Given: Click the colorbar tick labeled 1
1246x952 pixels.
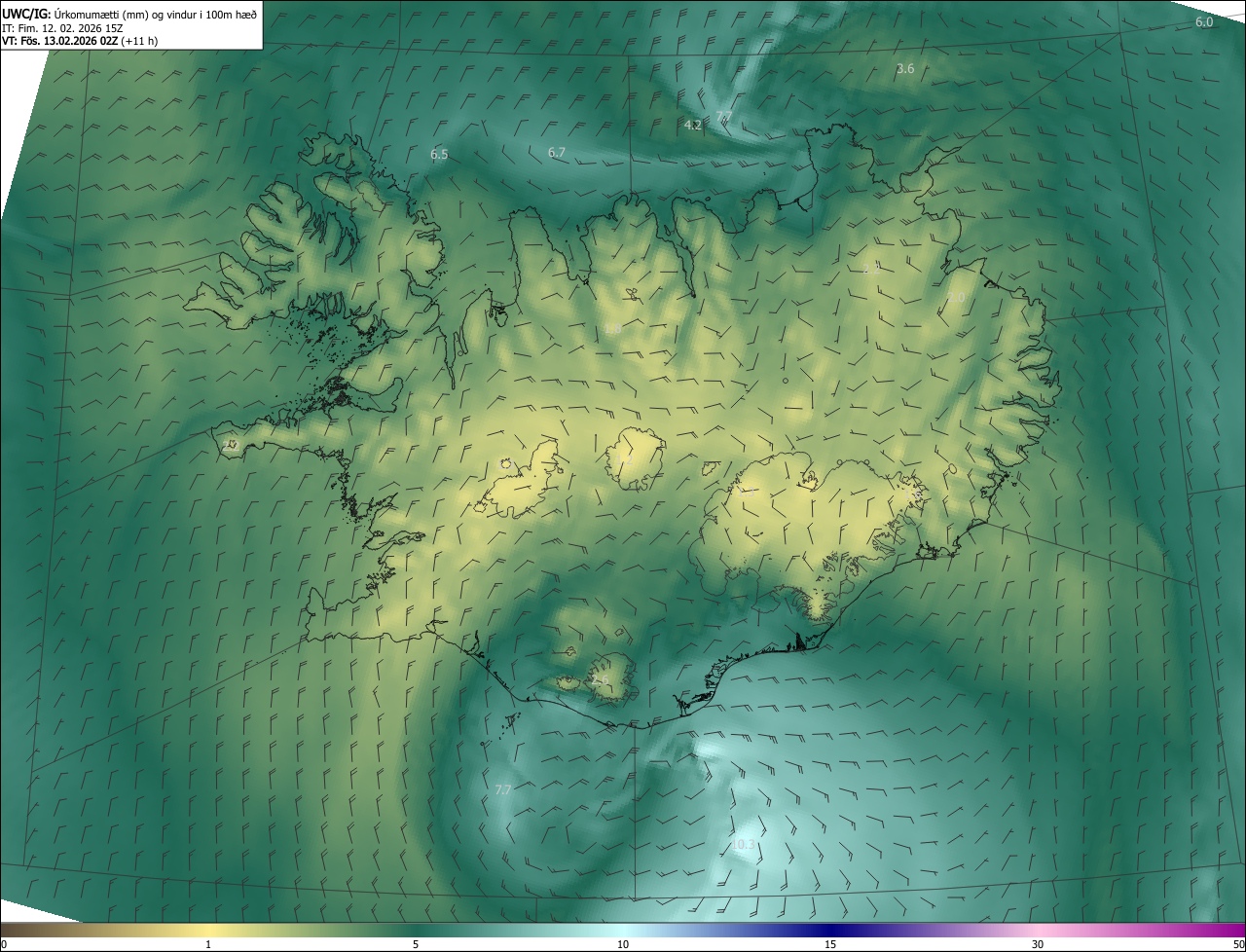Looking at the screenshot, I should click(x=208, y=944).
